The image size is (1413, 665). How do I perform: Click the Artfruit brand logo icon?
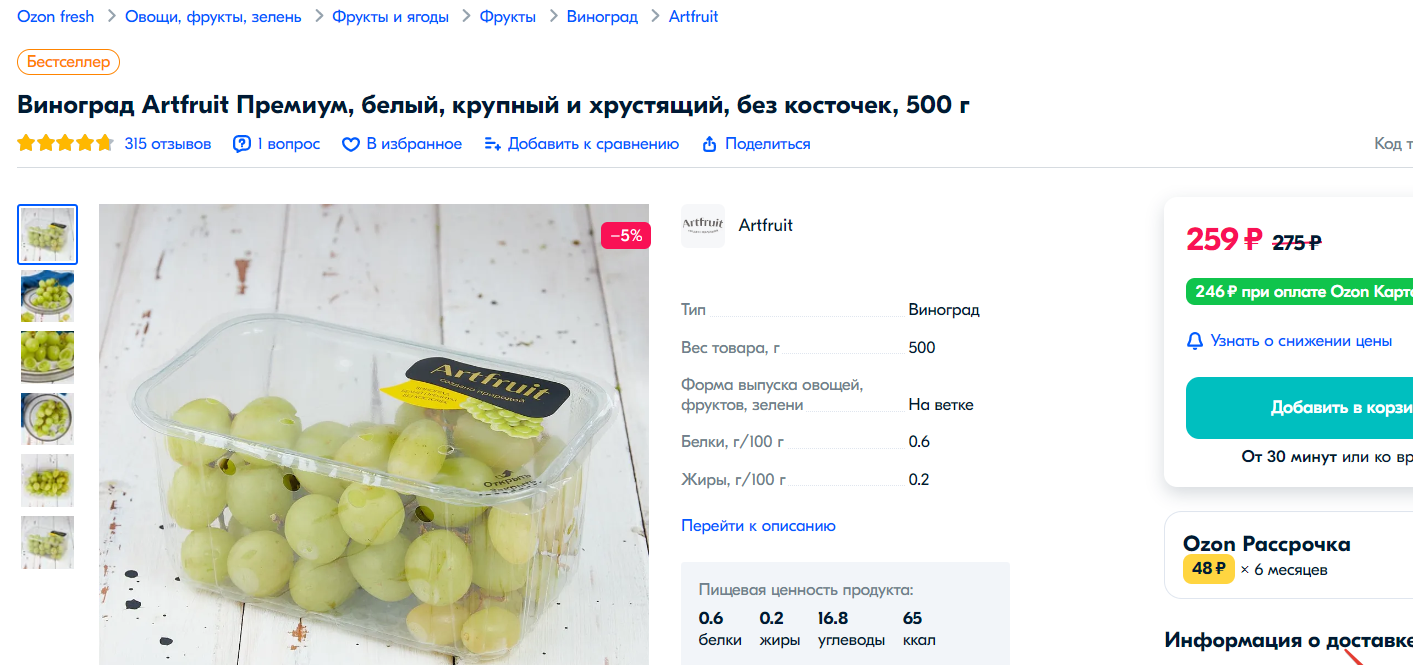703,226
